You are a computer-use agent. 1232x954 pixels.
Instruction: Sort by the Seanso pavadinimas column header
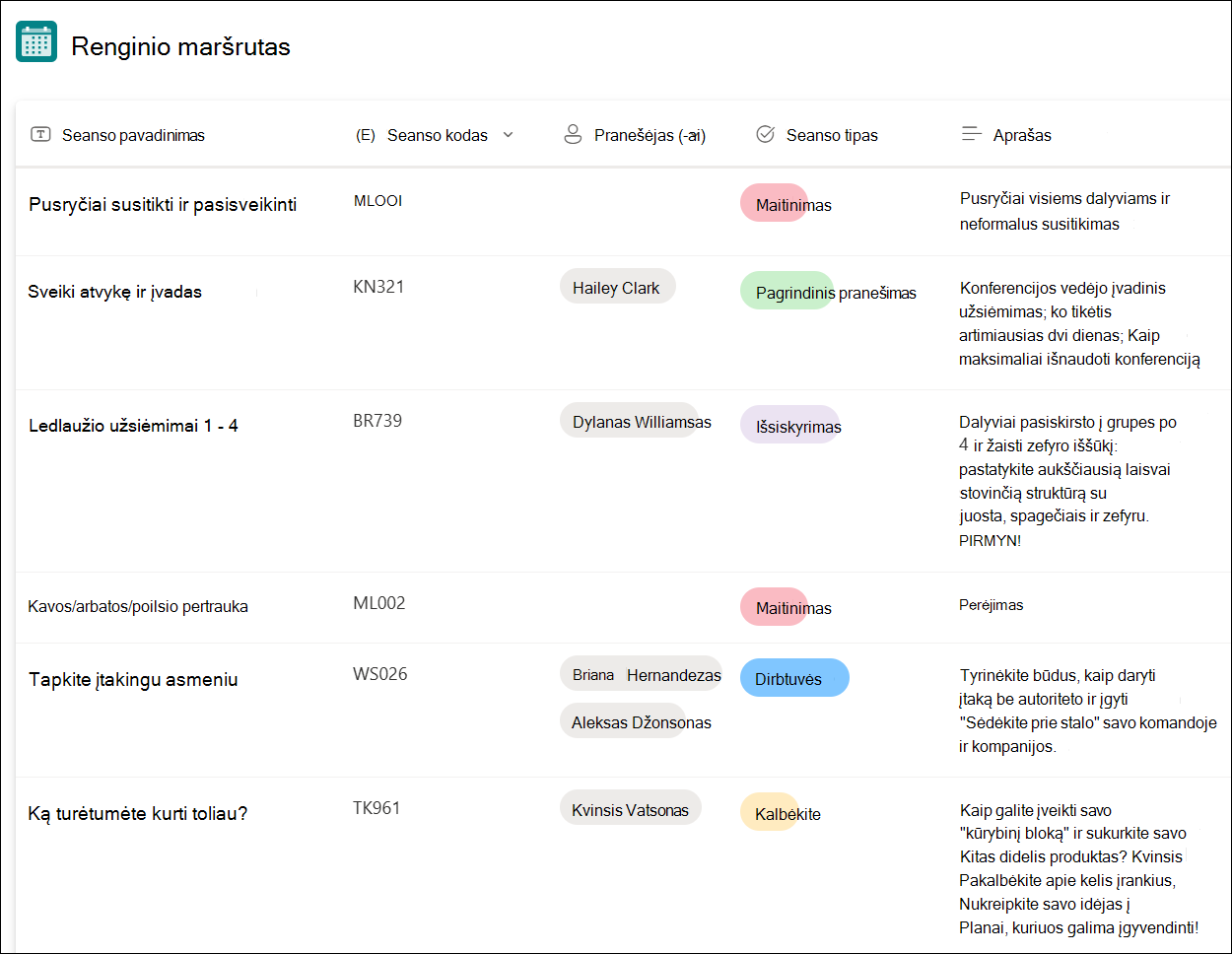point(133,135)
